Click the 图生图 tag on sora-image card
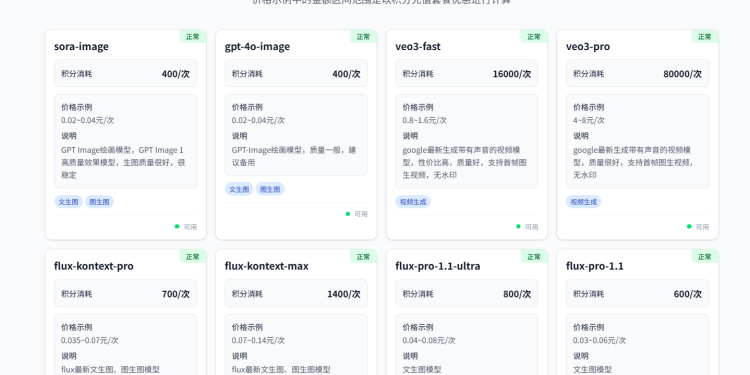This screenshot has width=750, height=375. point(99,202)
